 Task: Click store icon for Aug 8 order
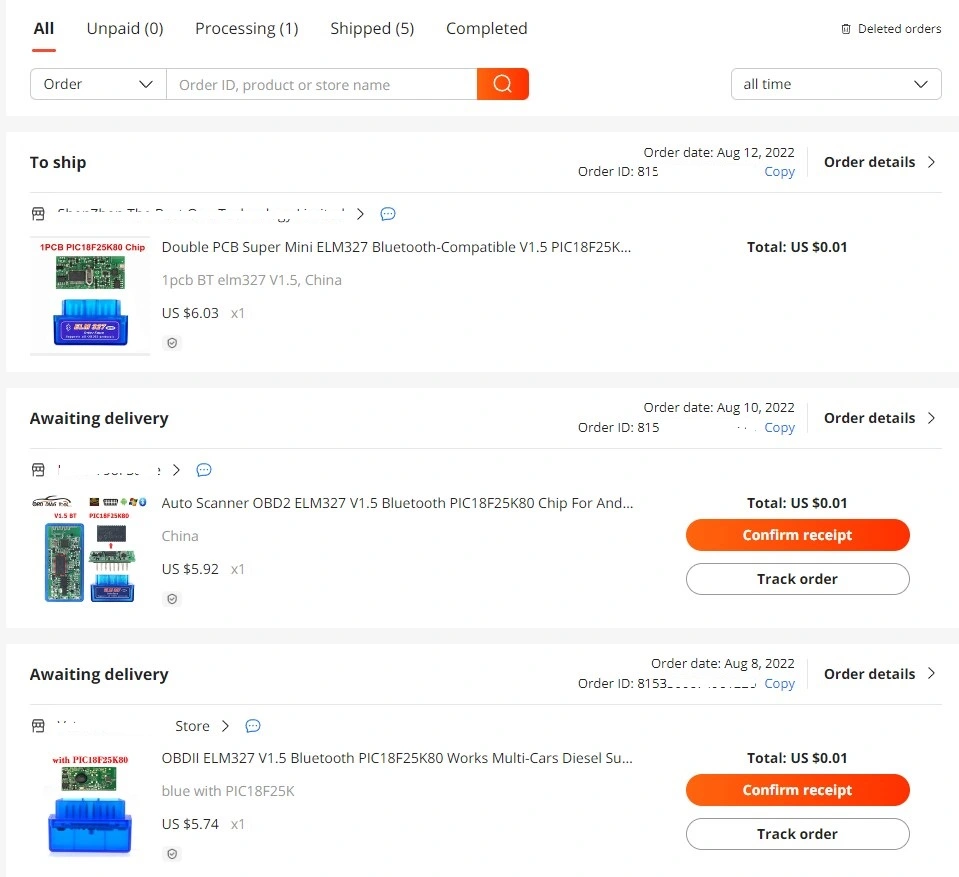click(x=38, y=726)
